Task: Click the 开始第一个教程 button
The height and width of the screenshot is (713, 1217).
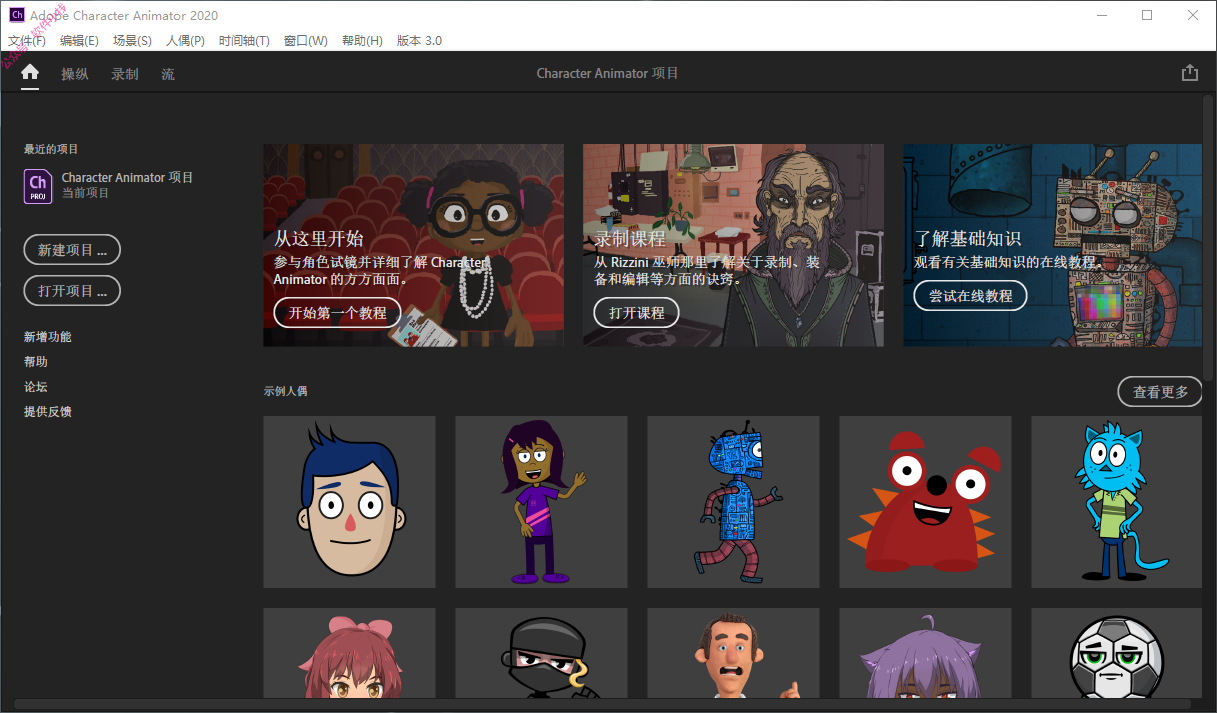Action: [x=337, y=313]
